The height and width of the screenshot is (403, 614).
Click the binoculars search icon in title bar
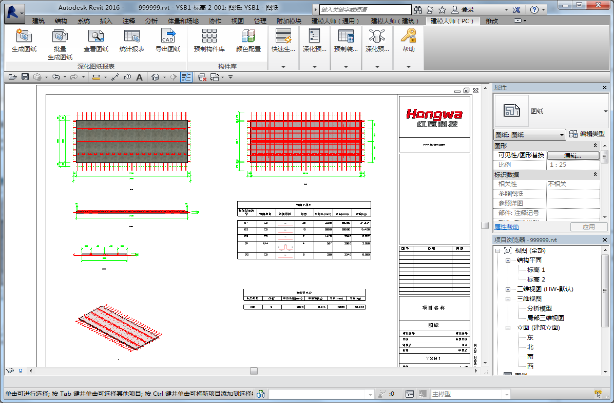418,9
